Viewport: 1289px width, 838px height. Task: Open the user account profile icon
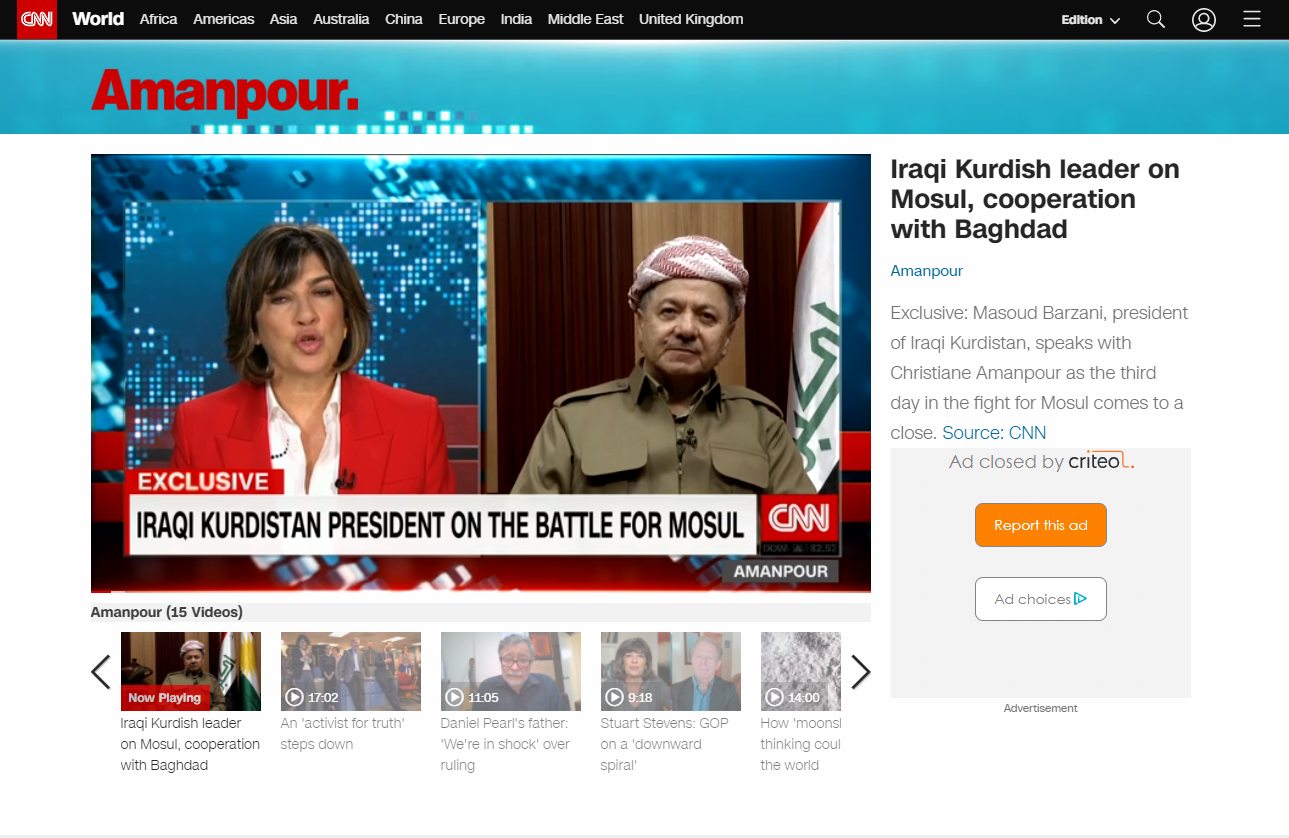[x=1204, y=19]
